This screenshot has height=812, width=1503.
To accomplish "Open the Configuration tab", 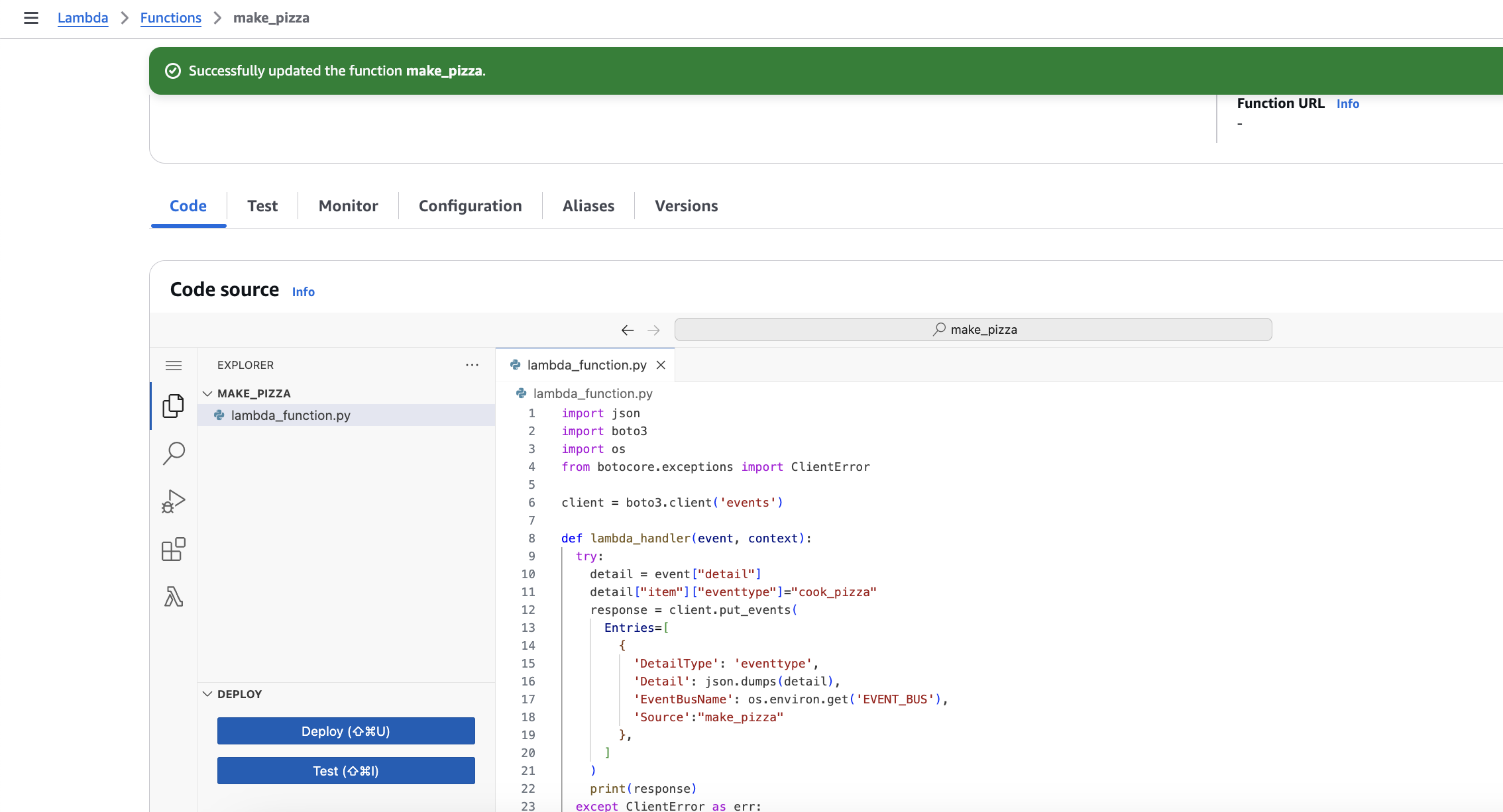I will [x=471, y=206].
